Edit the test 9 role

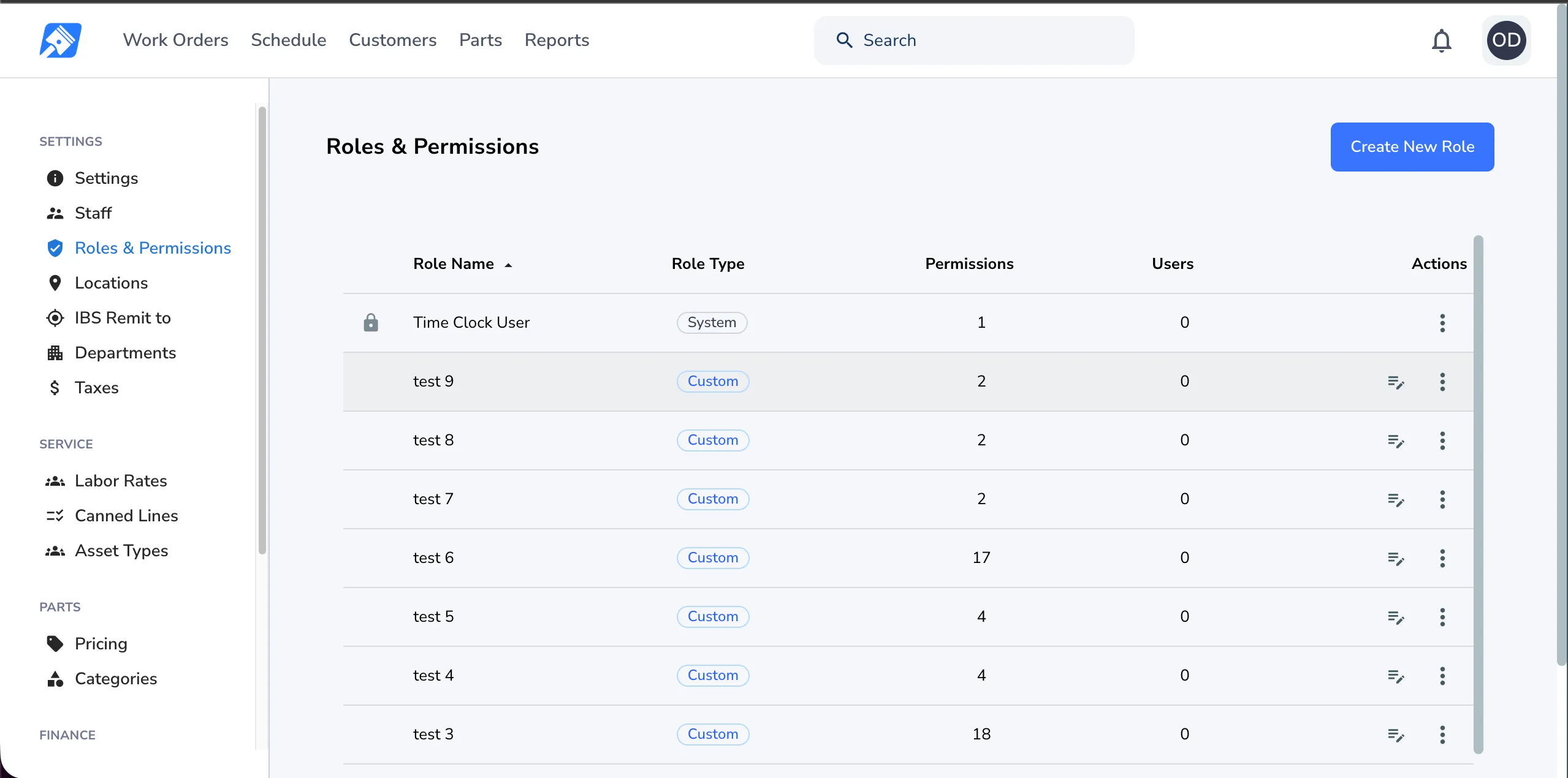[1396, 382]
